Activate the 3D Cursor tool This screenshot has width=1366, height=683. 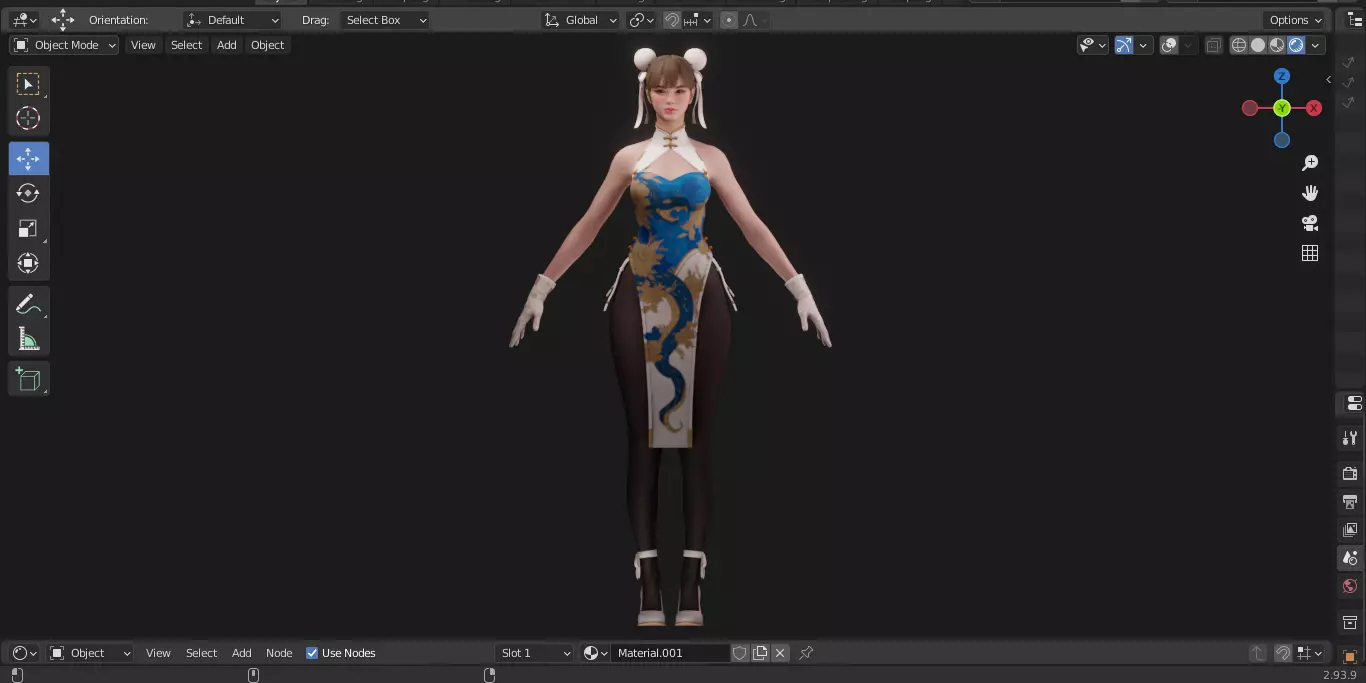pyautogui.click(x=28, y=118)
